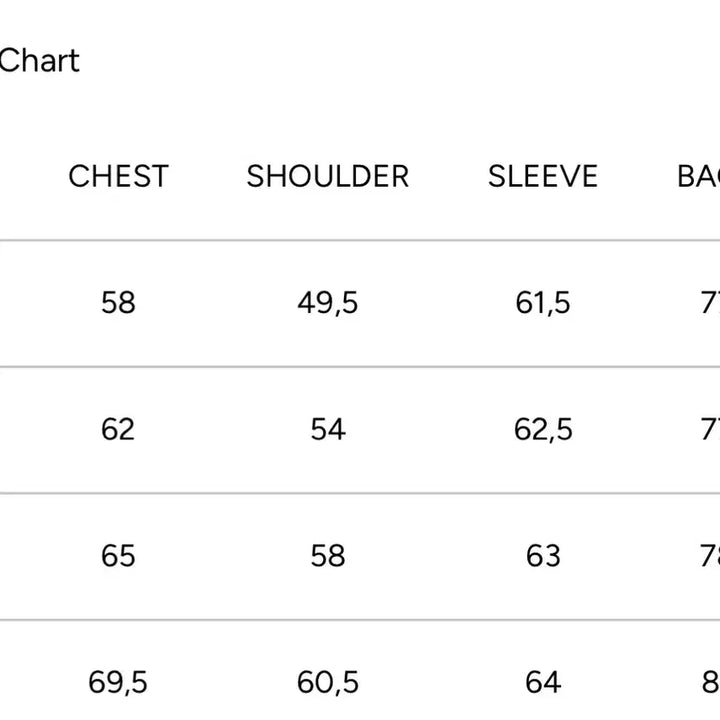
Task: Click the sleeve value 64
Action: coord(543,682)
